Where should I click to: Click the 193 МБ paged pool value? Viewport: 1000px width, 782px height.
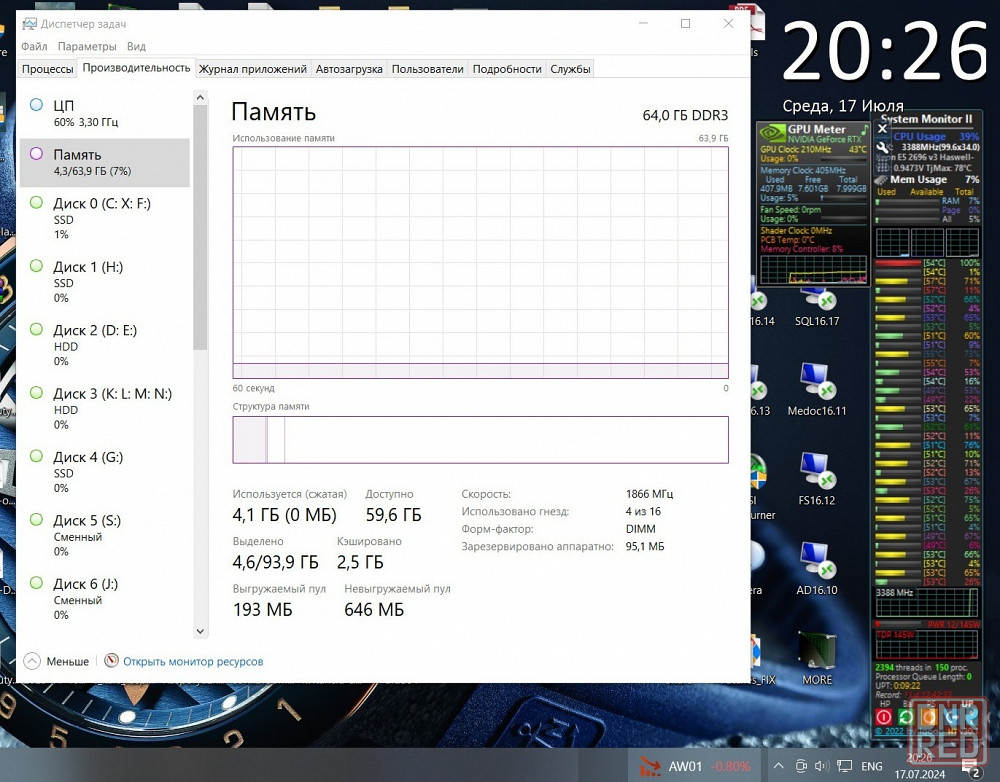[263, 610]
